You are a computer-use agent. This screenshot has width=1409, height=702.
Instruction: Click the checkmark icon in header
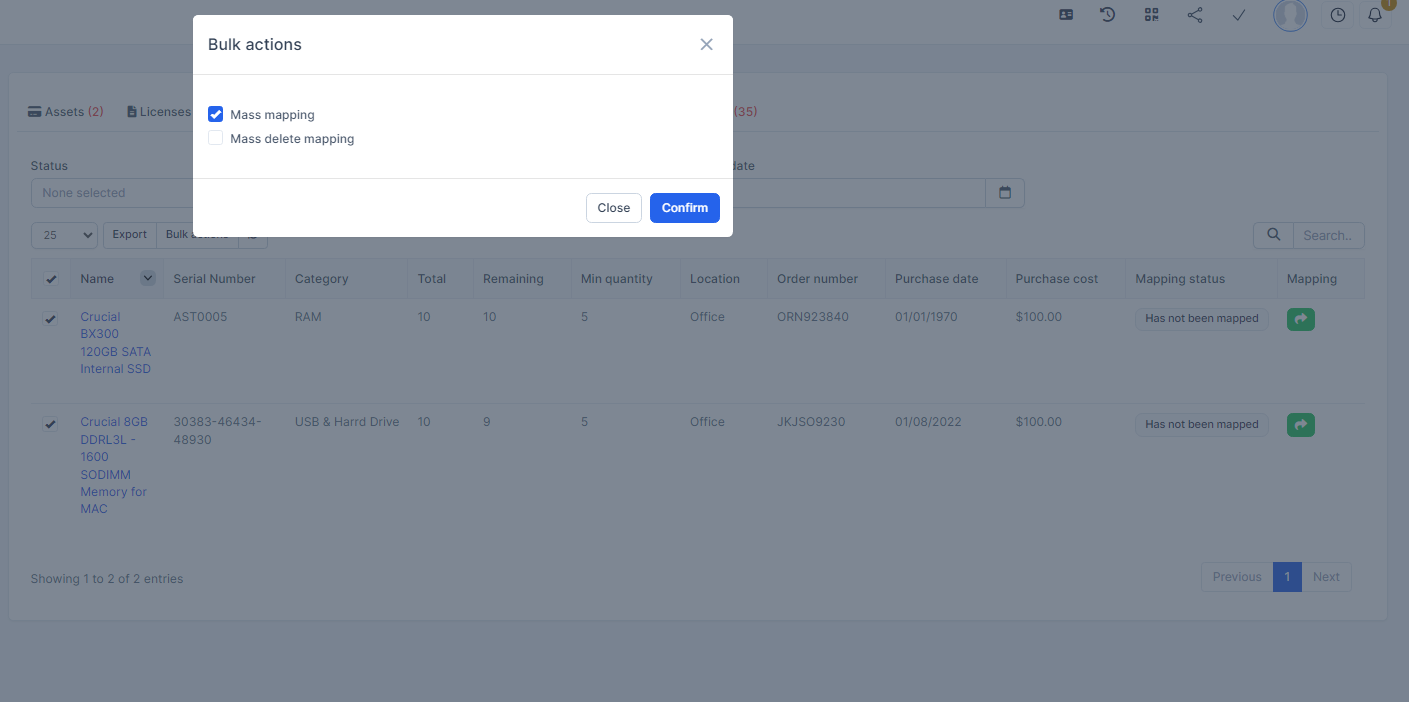coord(1238,15)
